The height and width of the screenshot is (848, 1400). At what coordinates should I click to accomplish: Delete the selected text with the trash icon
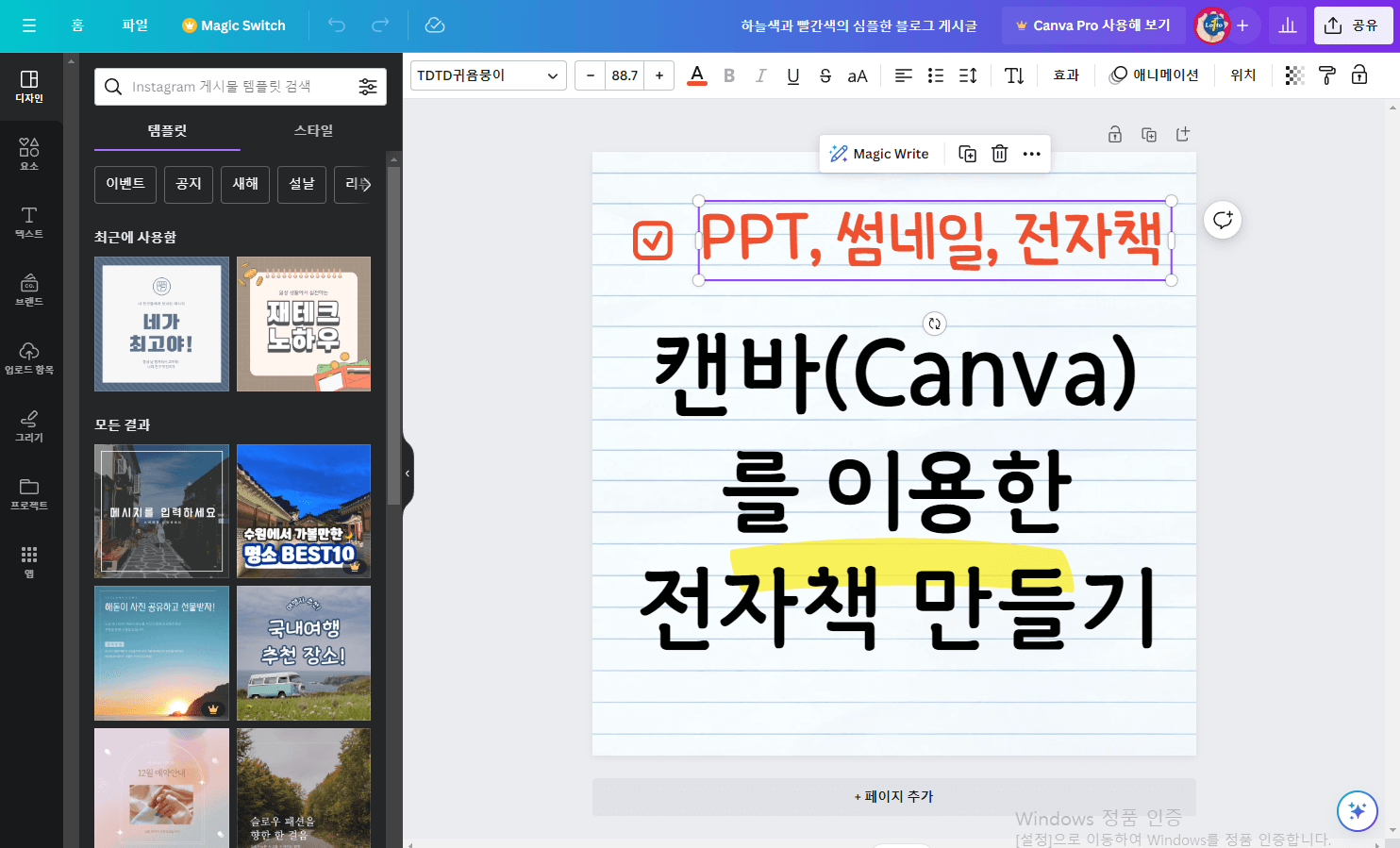(999, 153)
